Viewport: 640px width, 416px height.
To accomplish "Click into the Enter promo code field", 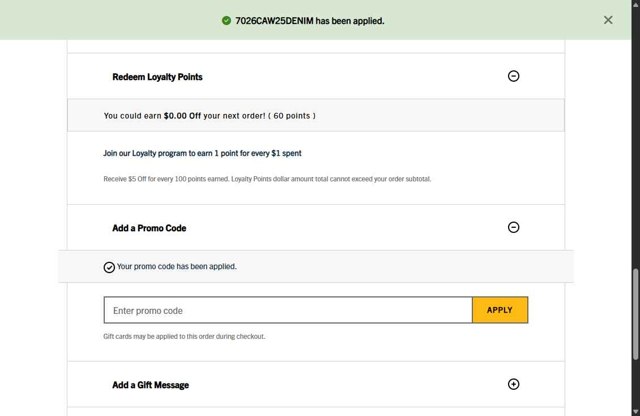I will pos(288,310).
